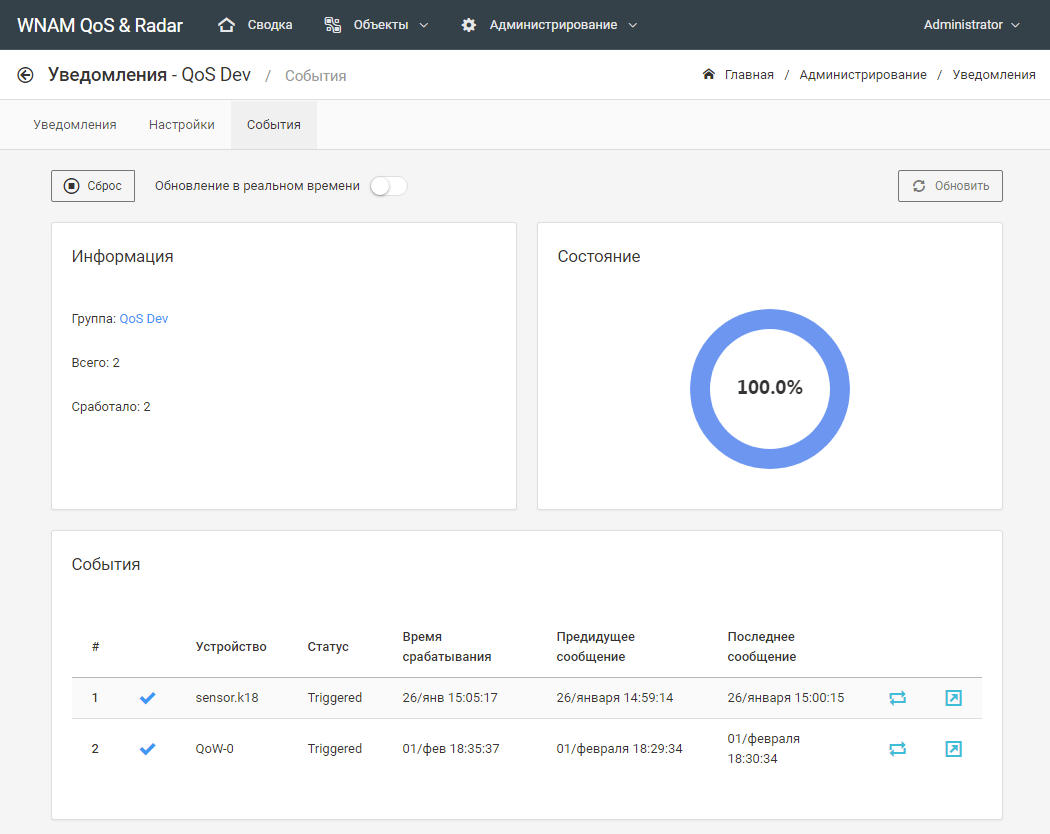Image resolution: width=1050 pixels, height=834 pixels.
Task: Open the Администрирование menu
Action: pos(549,25)
